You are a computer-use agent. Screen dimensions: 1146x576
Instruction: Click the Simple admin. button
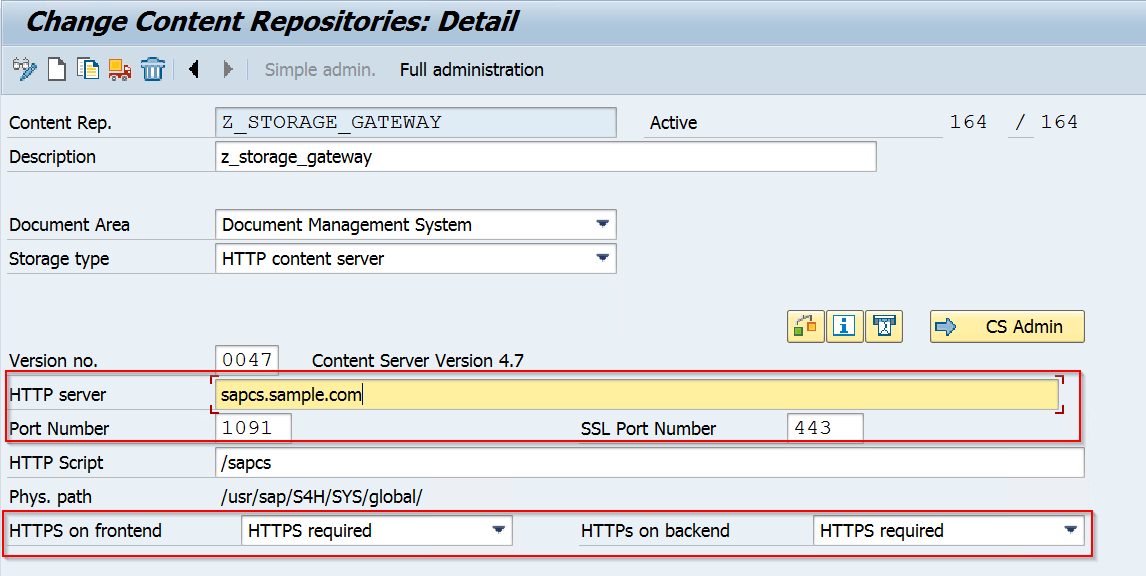click(320, 69)
